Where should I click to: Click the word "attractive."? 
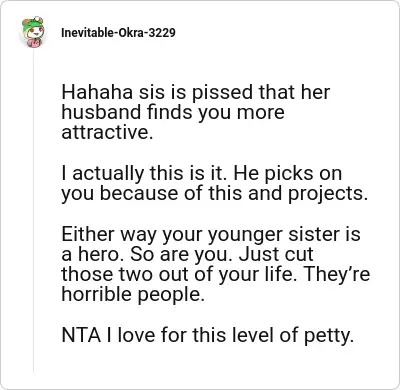point(107,132)
